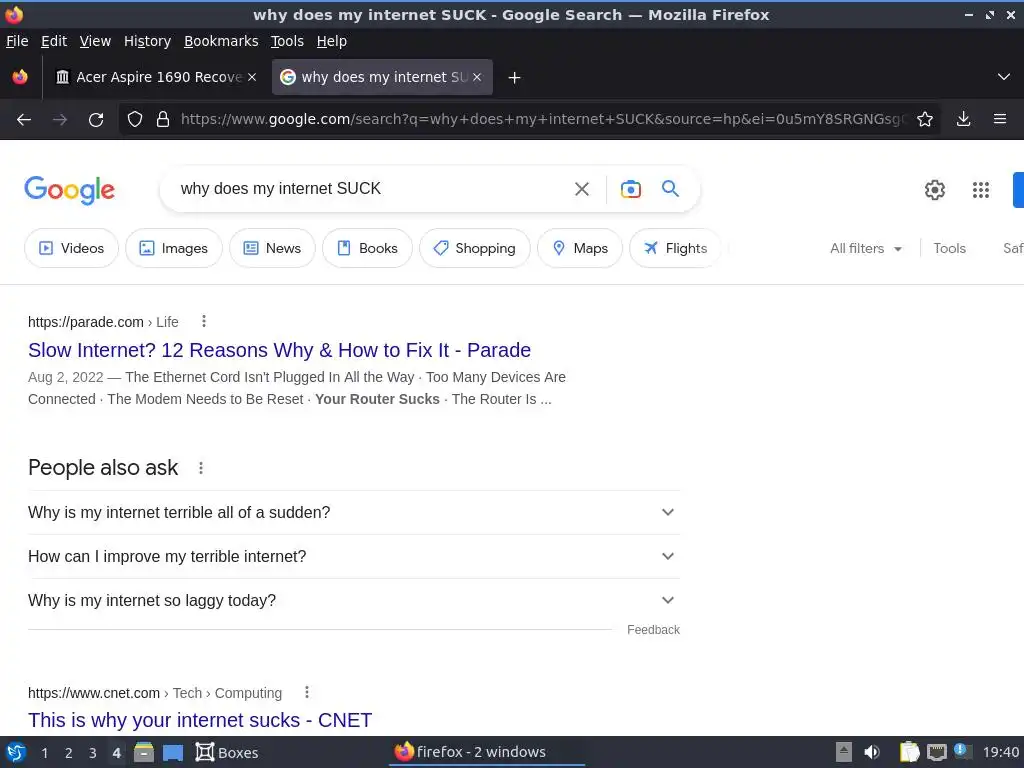Reload the current page

tap(96, 120)
